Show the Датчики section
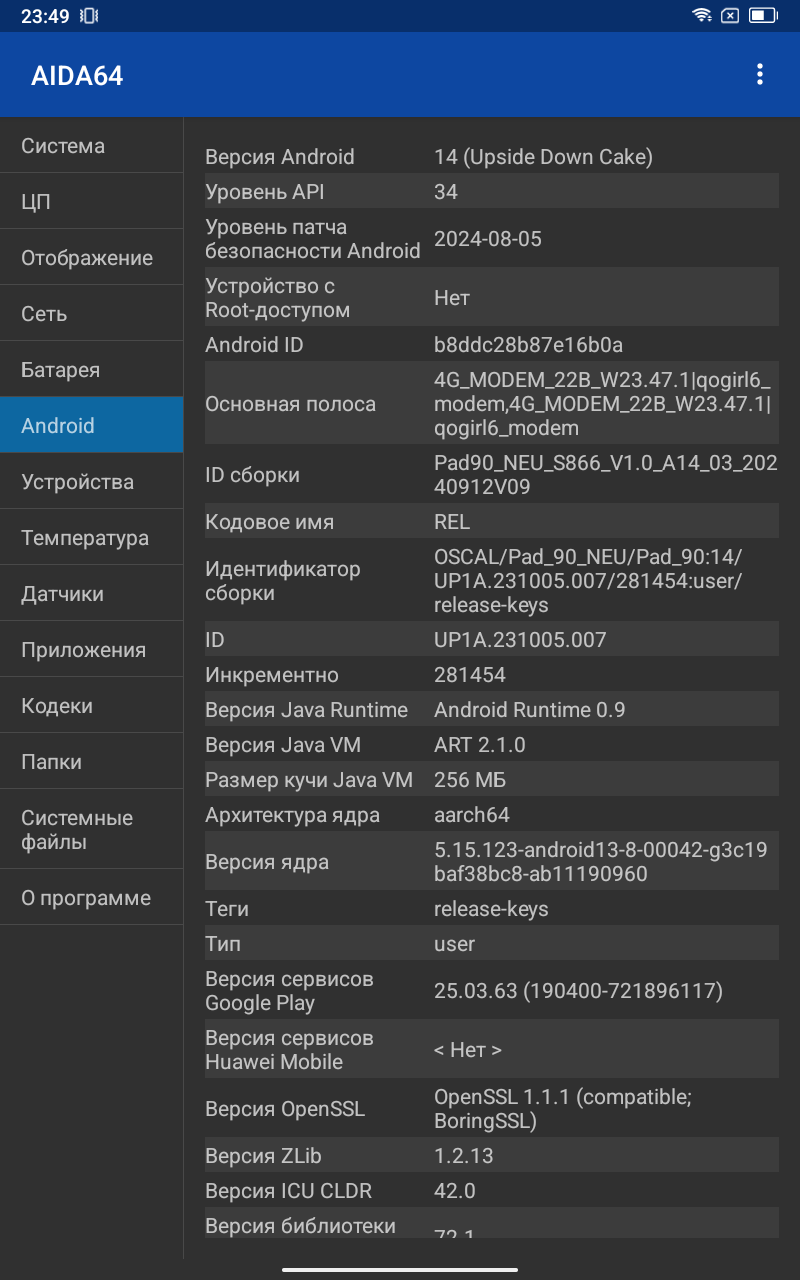Image resolution: width=800 pixels, height=1280 pixels. [92, 594]
